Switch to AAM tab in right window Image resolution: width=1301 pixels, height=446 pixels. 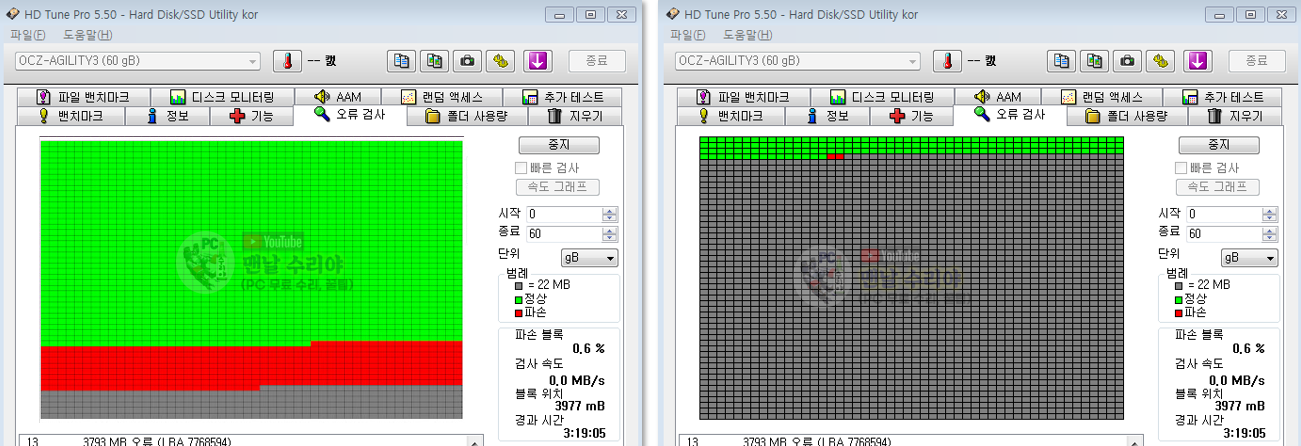click(x=998, y=97)
